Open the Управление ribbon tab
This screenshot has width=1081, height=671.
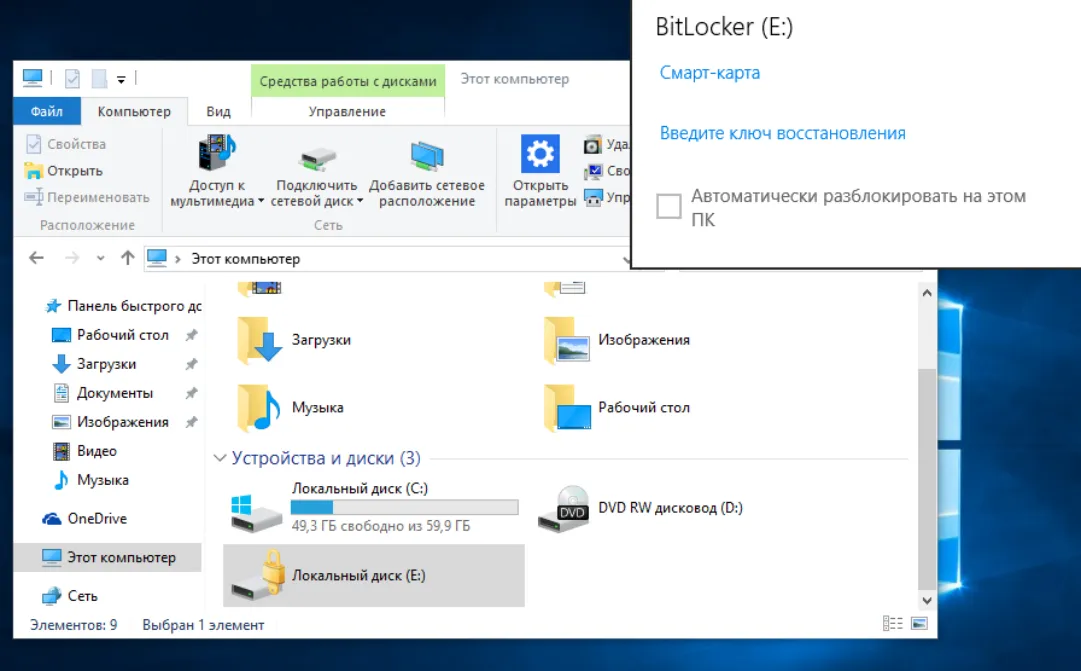click(347, 111)
